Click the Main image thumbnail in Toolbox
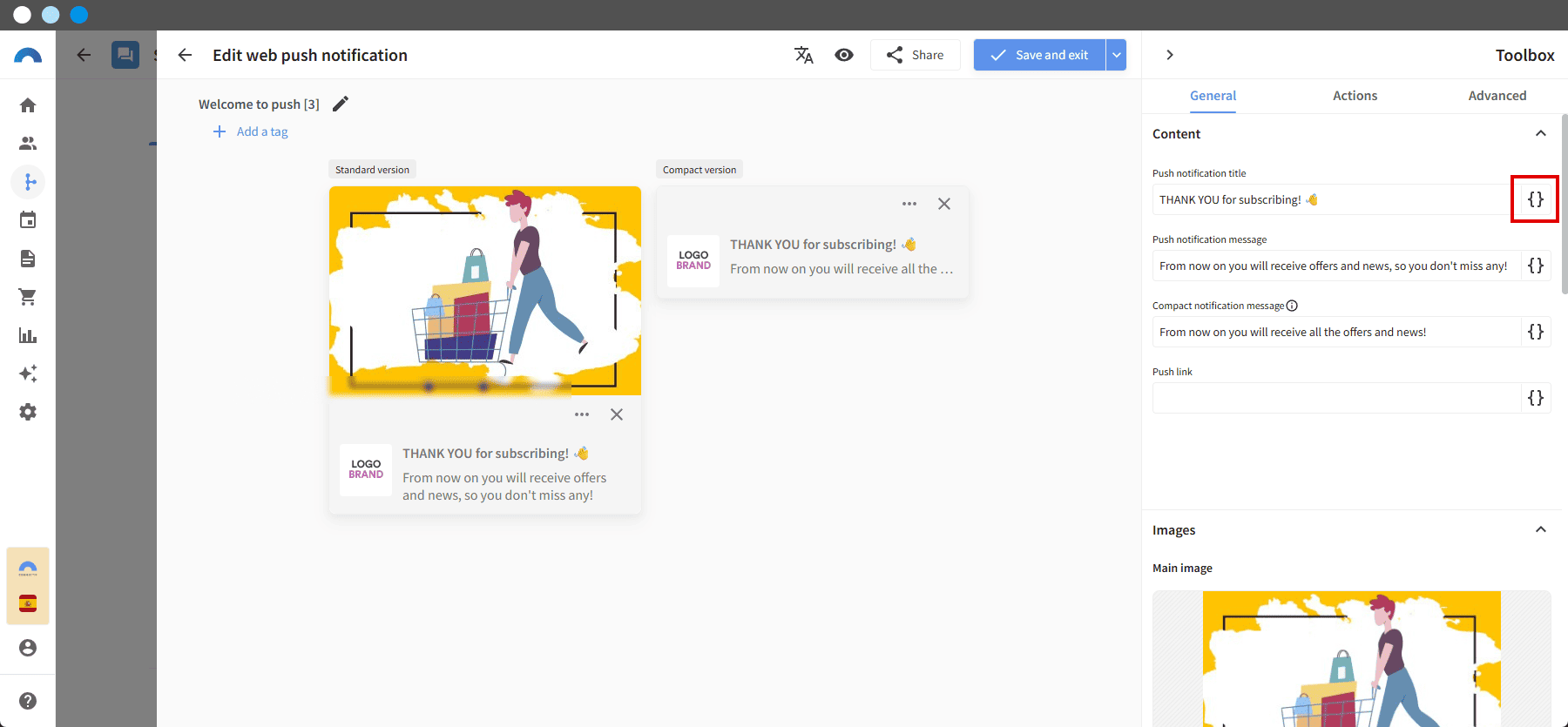This screenshot has width=1568, height=727. [x=1351, y=658]
